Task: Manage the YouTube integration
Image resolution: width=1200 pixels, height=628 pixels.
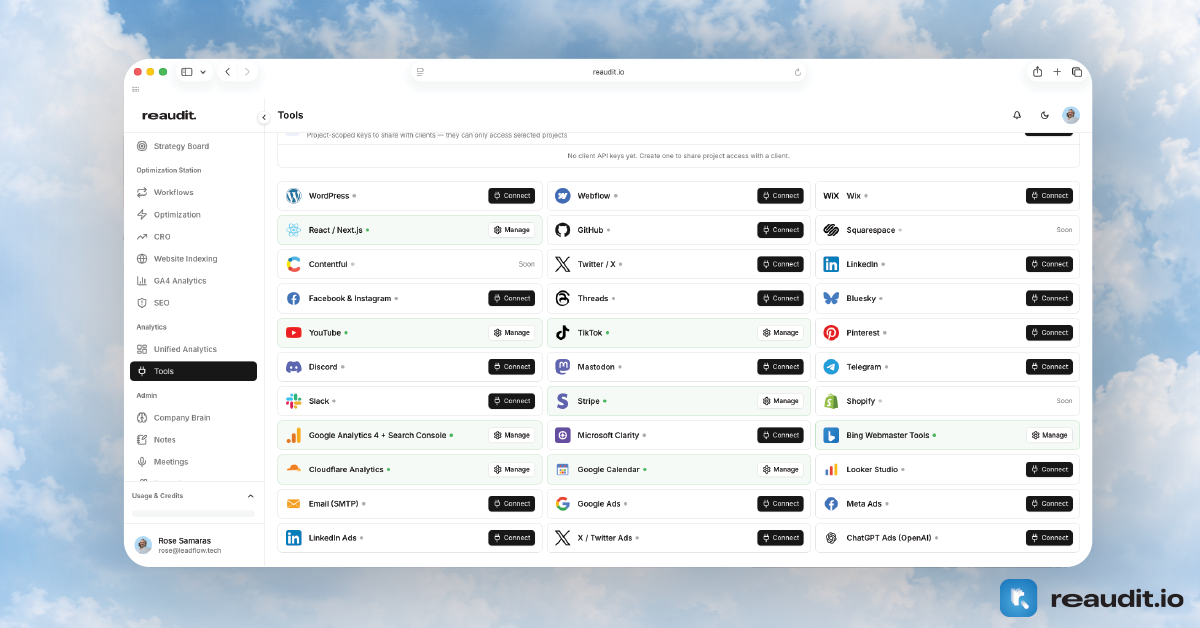Action: point(511,333)
